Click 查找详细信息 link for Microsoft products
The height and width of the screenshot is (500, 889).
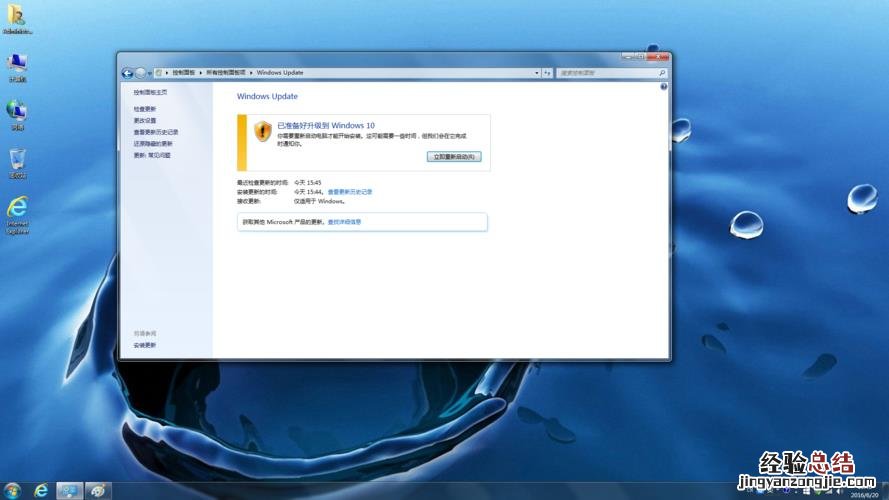click(344, 222)
